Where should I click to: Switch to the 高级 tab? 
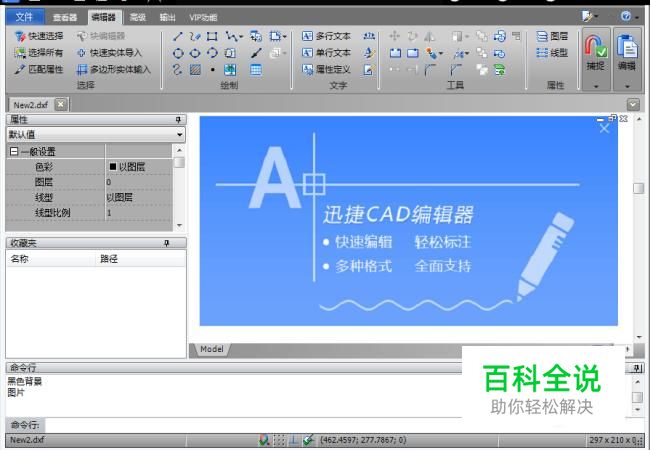(x=137, y=17)
